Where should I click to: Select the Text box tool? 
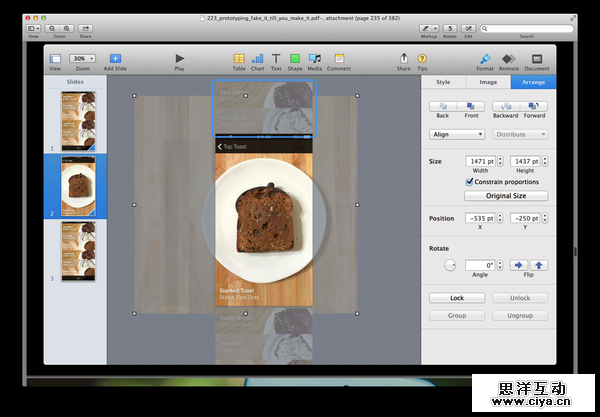click(x=277, y=59)
